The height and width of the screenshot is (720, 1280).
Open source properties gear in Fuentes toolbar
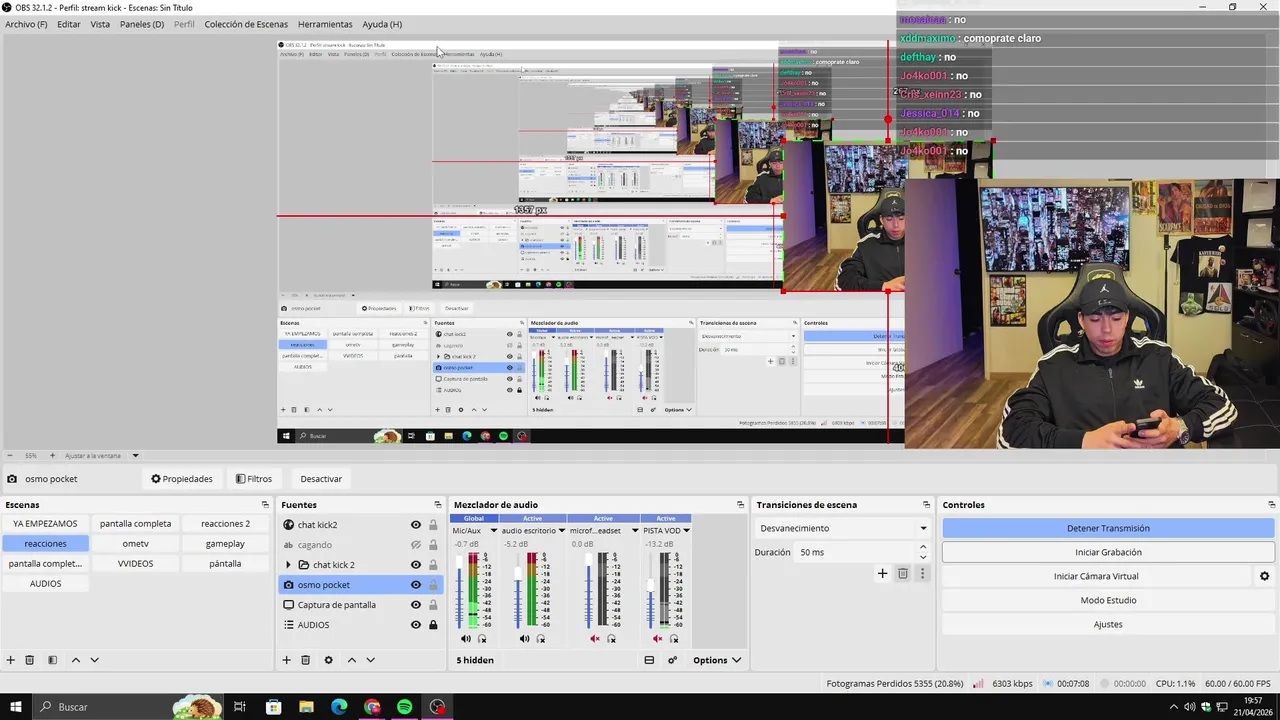click(328, 660)
